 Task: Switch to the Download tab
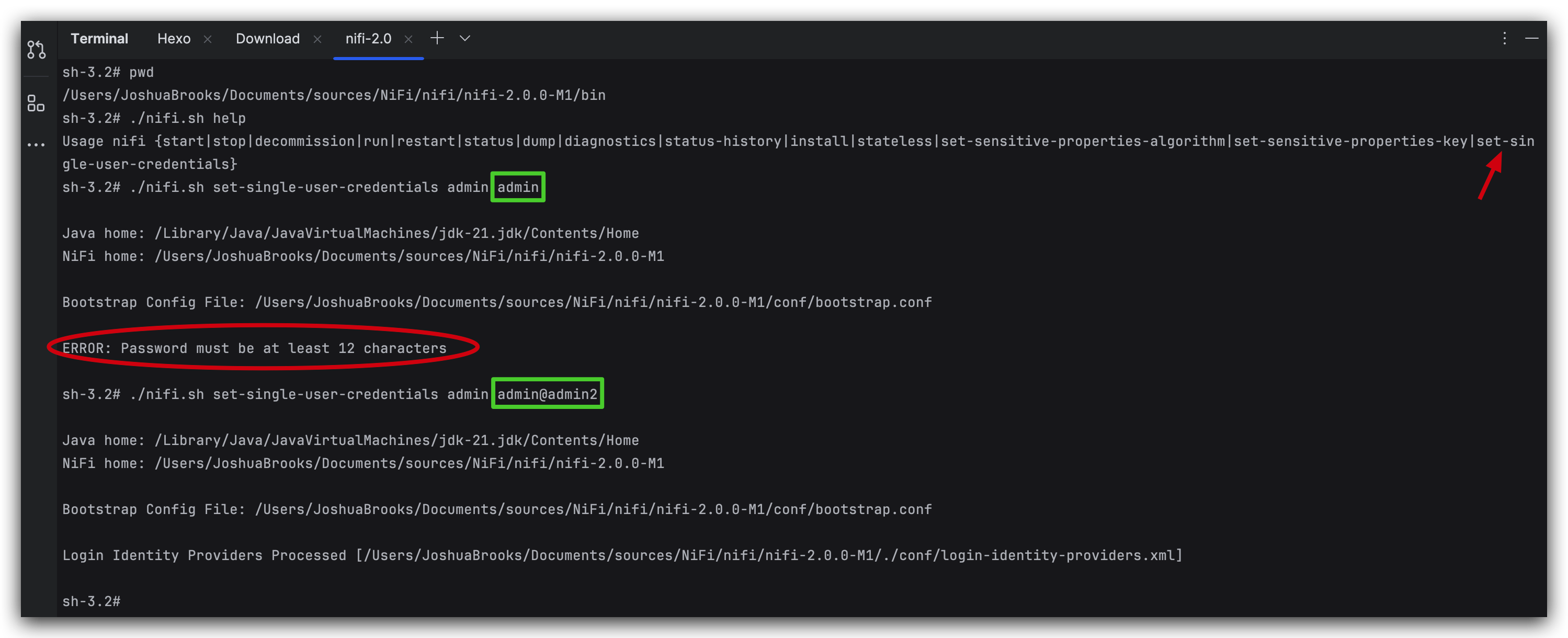coord(267,38)
